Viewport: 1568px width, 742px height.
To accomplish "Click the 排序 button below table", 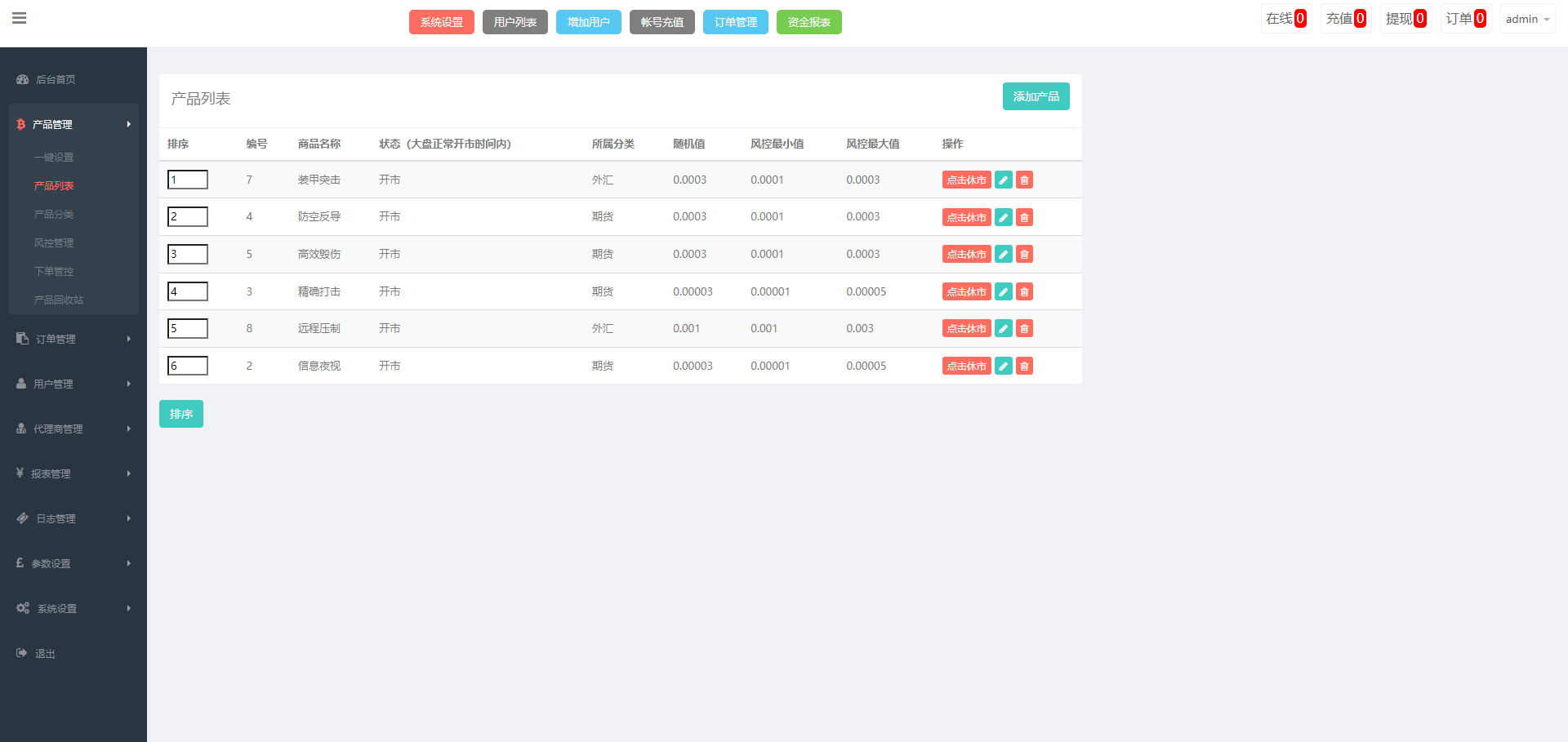I will (181, 414).
